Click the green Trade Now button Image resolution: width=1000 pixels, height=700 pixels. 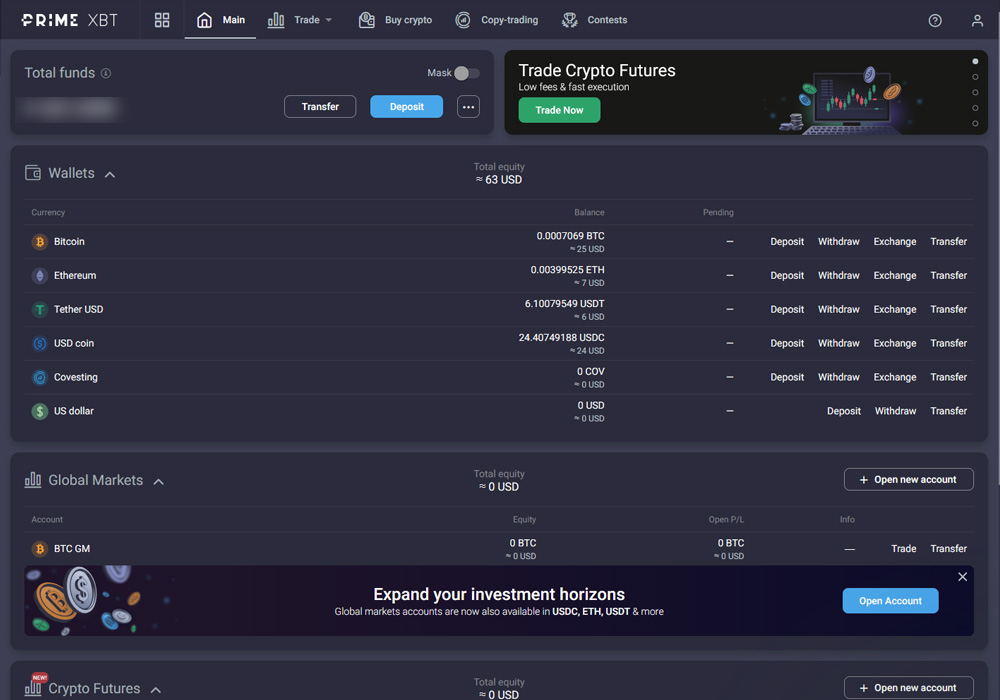(559, 110)
